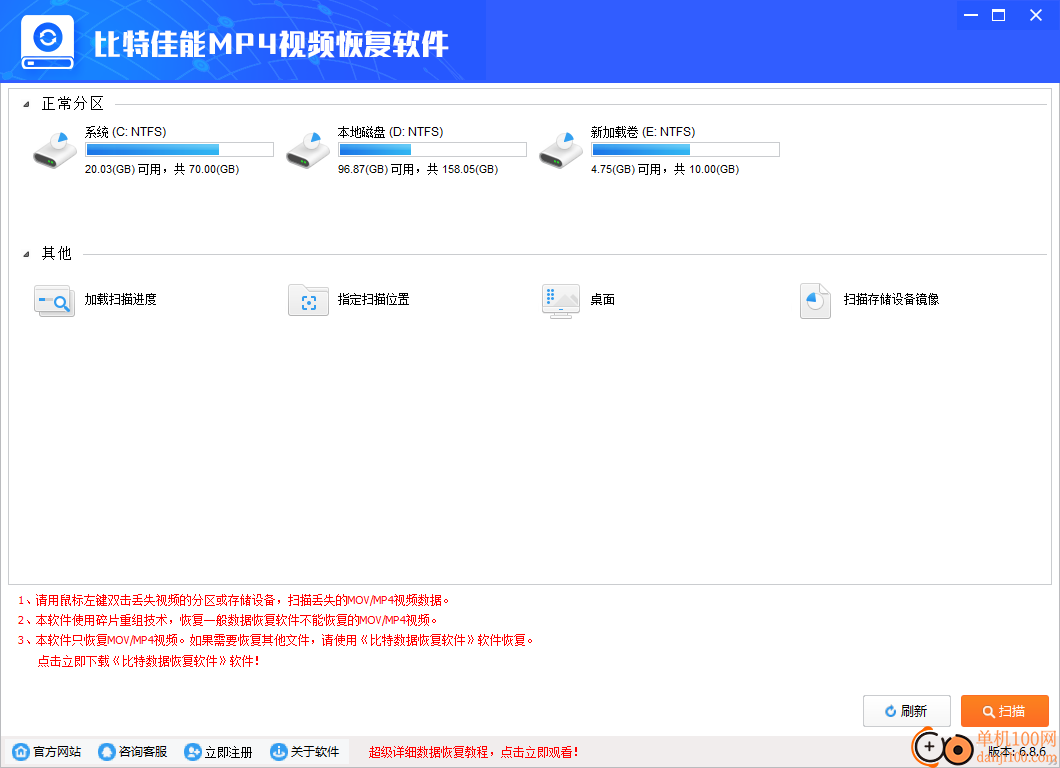Open the 立即注册 link
Viewport: 1060px width, 768px height.
point(228,752)
